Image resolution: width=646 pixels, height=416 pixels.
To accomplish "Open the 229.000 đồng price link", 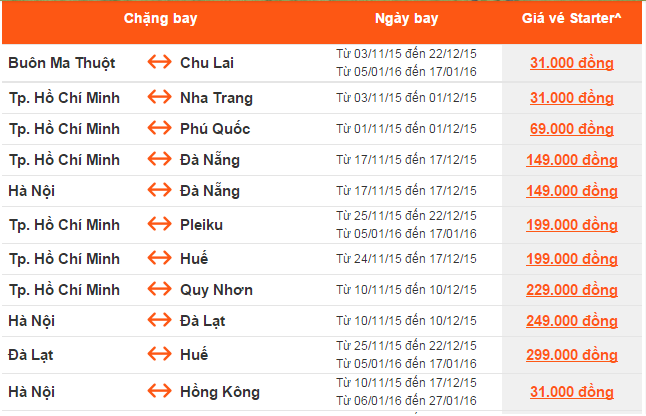I will click(571, 290).
